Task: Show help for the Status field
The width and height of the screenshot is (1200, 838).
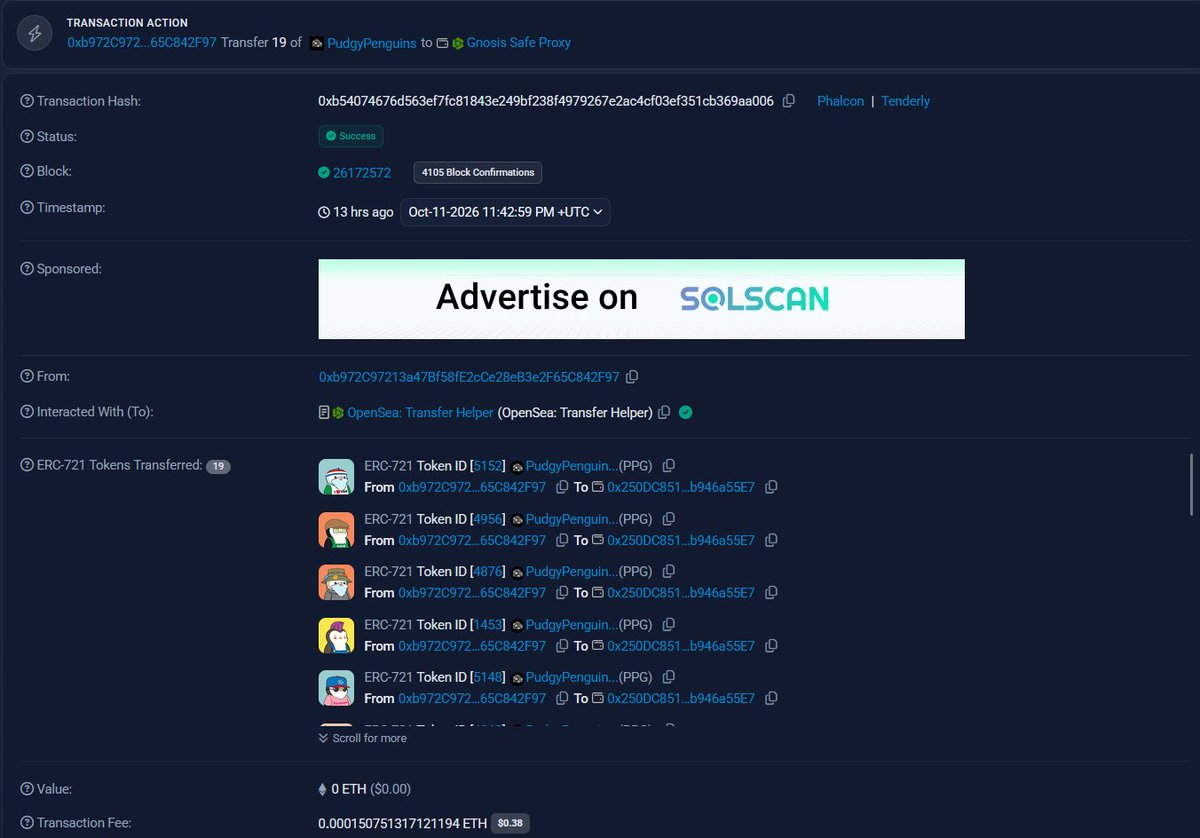Action: (27, 136)
